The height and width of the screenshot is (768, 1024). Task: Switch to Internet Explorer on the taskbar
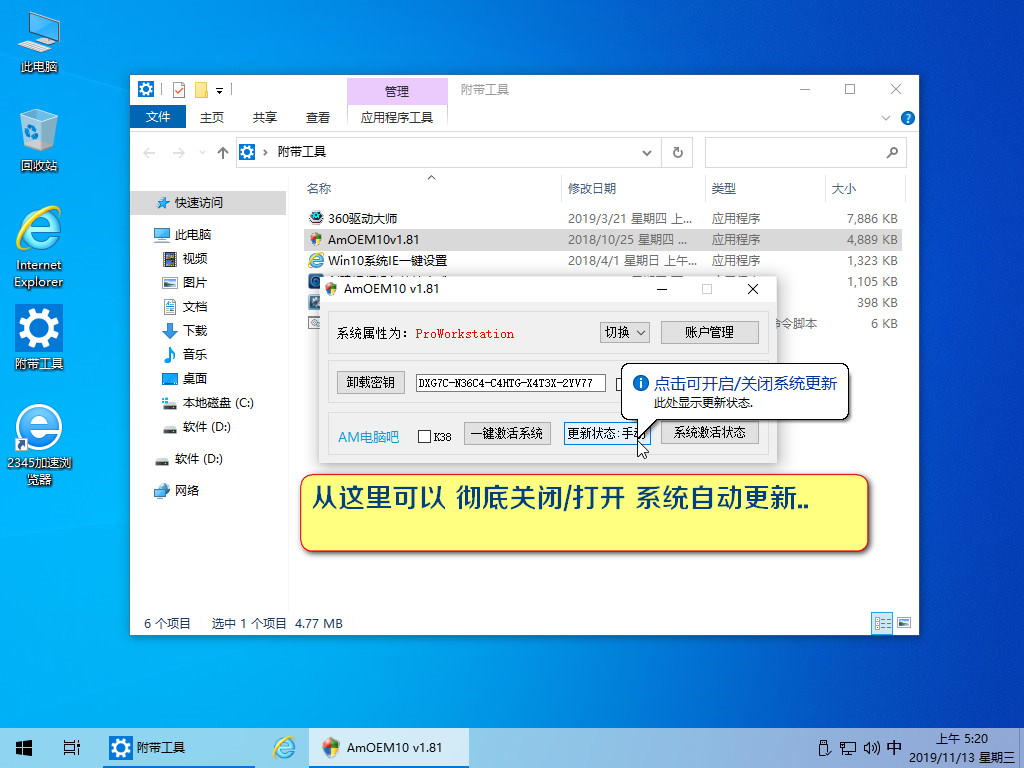pos(284,748)
